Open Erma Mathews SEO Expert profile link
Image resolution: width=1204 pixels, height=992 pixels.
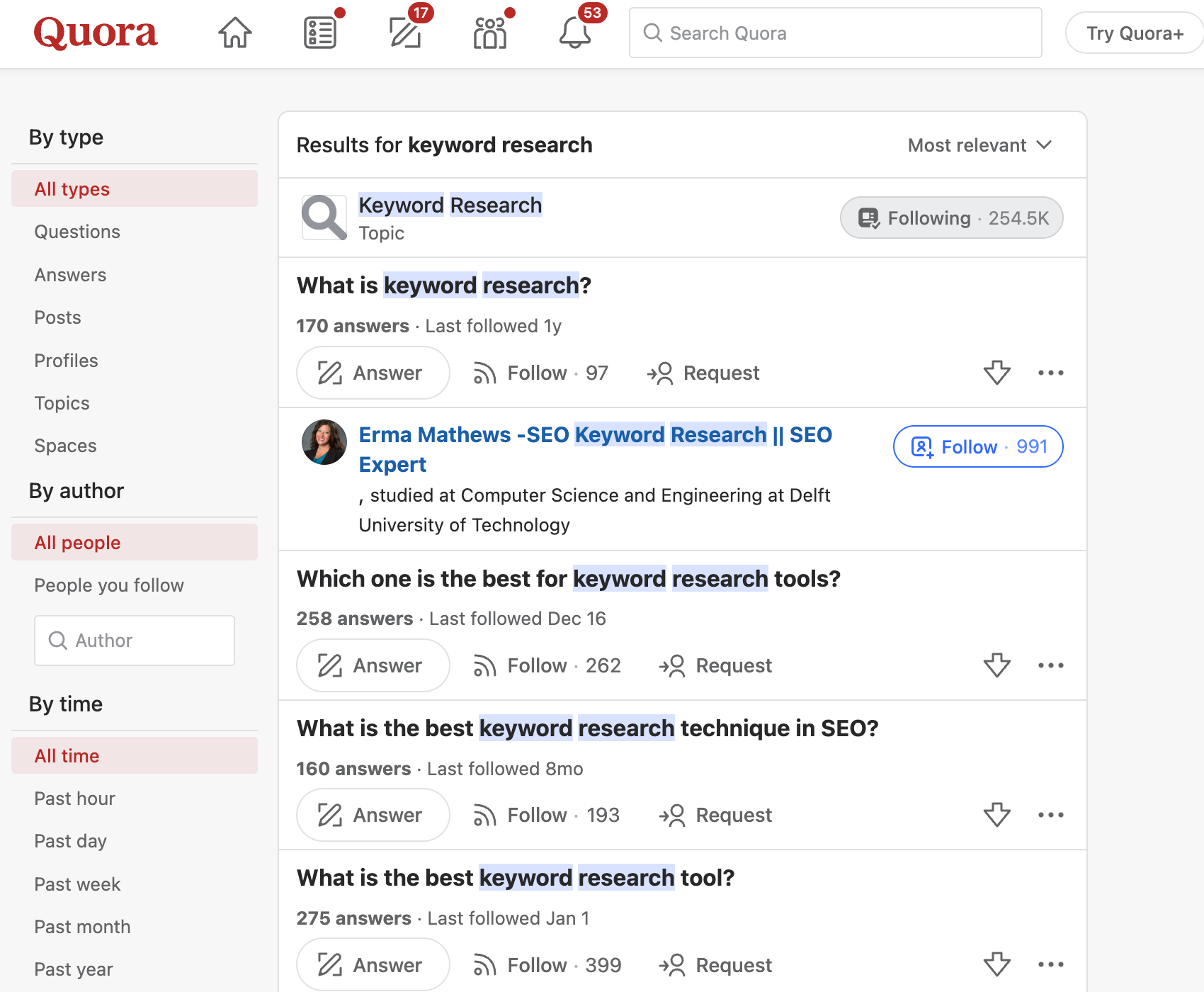coord(596,449)
